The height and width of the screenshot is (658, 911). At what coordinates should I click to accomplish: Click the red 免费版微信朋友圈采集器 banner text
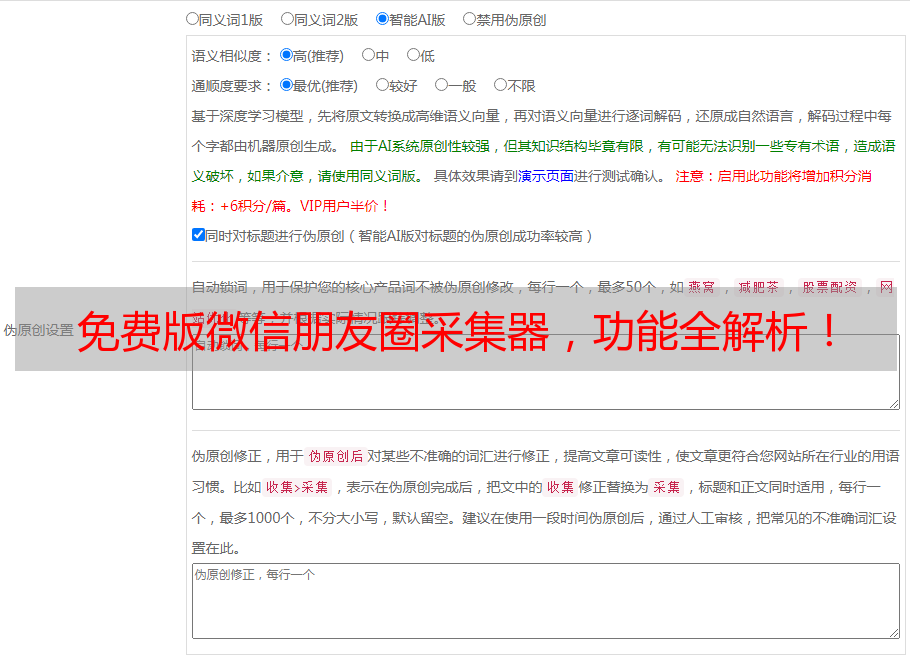[457, 332]
